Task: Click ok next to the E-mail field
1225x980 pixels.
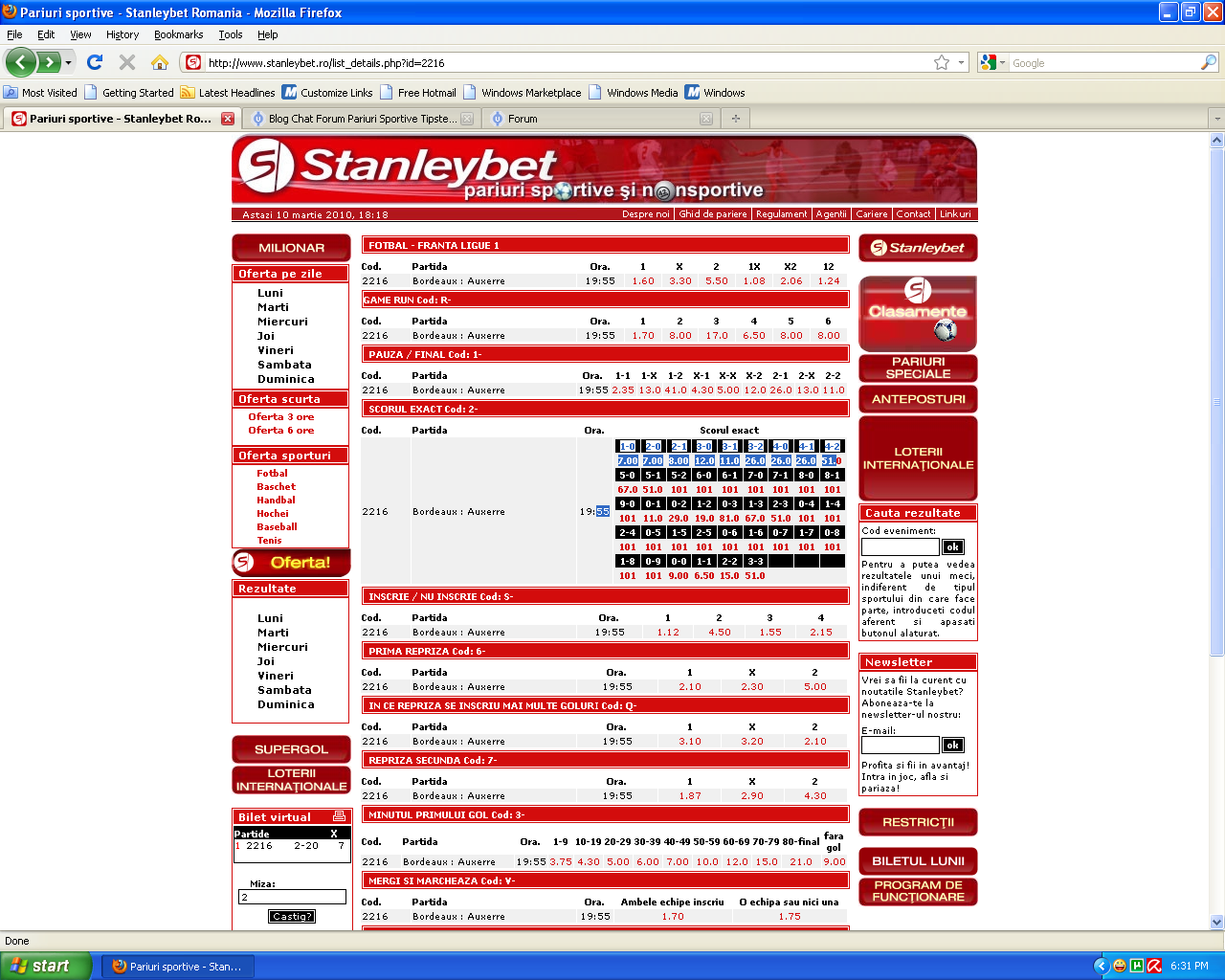Action: click(952, 746)
